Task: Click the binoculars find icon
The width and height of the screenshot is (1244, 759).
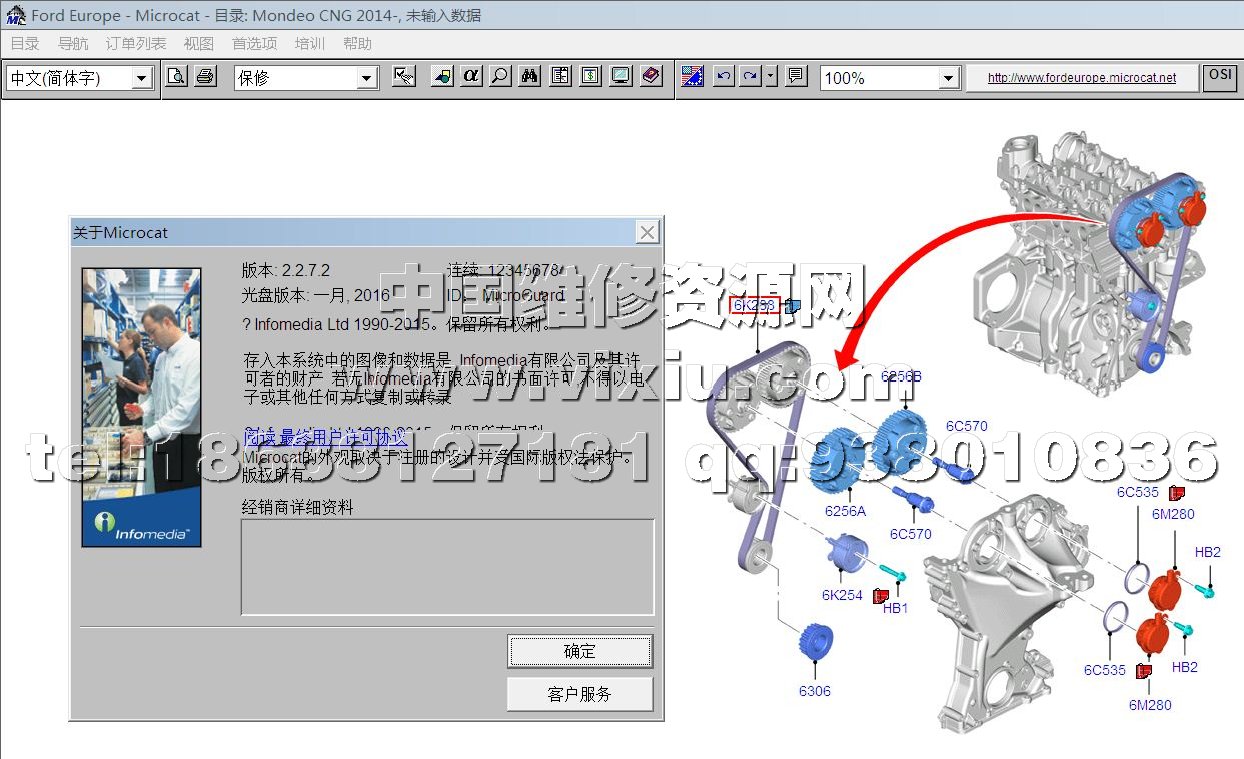Action: (530, 77)
